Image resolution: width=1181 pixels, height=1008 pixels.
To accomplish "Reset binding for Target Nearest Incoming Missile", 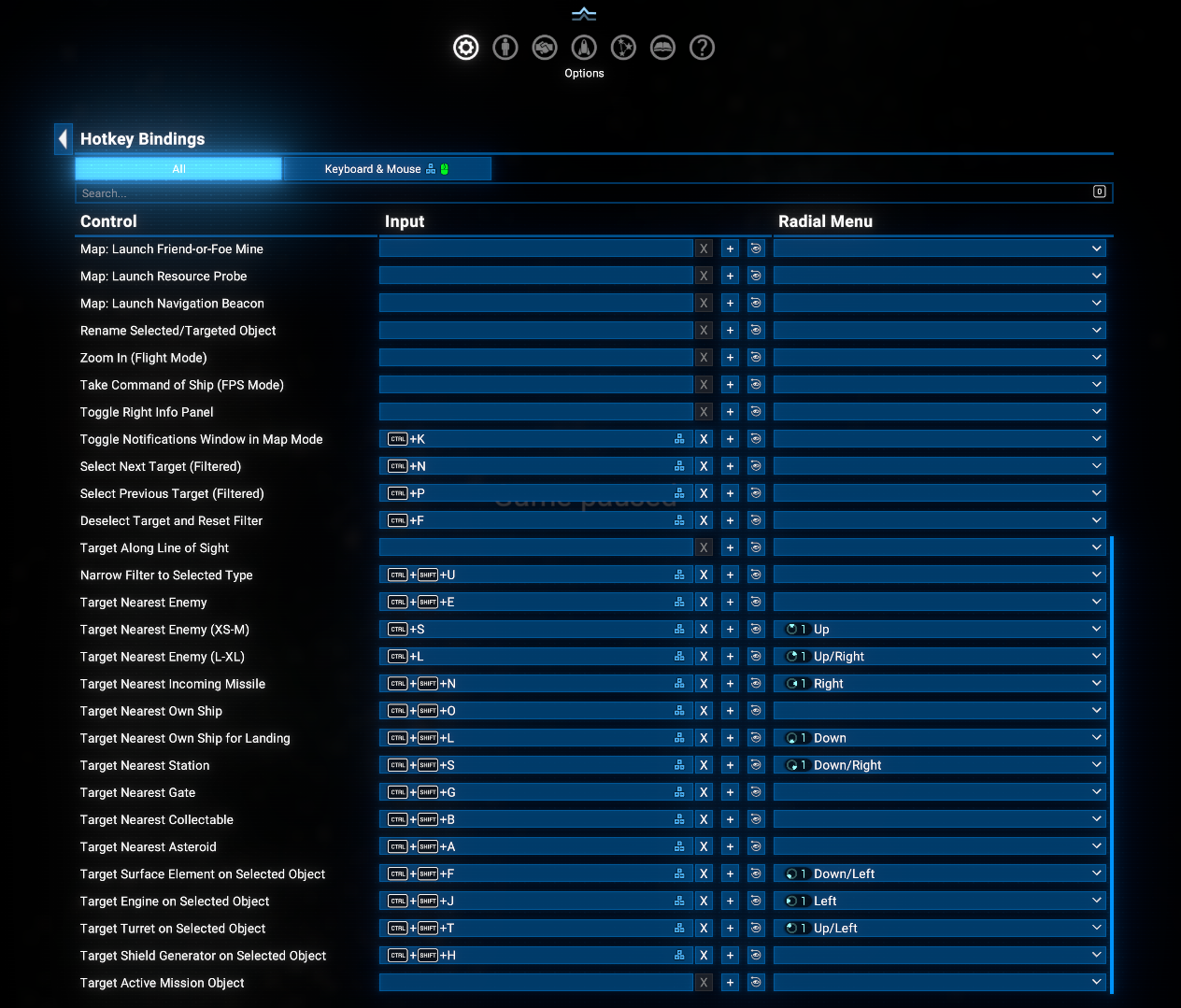I will click(756, 684).
